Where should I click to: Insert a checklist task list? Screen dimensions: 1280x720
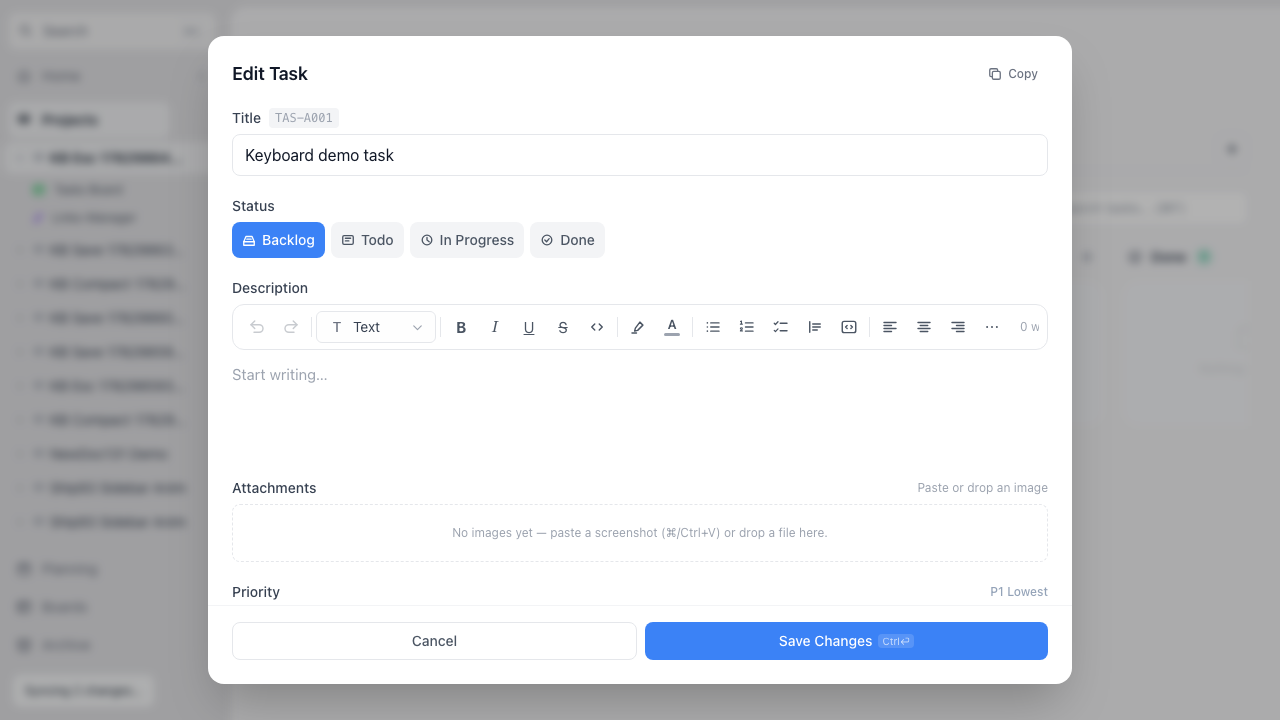781,327
